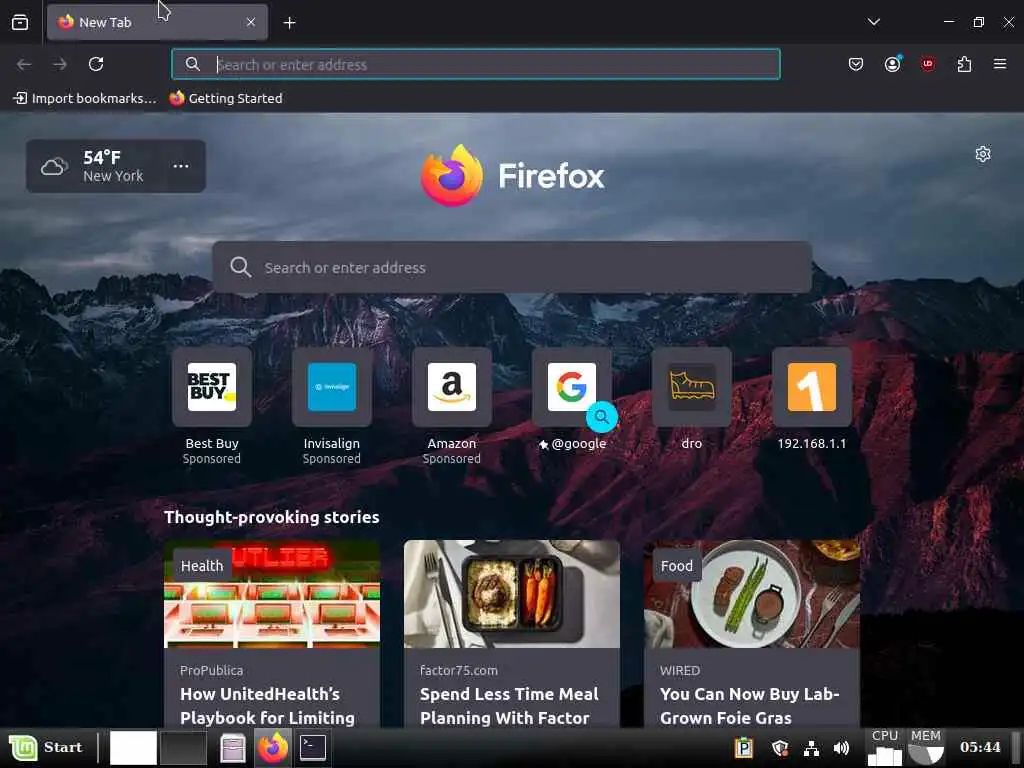Open factor75.com meal planning story image
The image size is (1024, 768).
coord(511,594)
